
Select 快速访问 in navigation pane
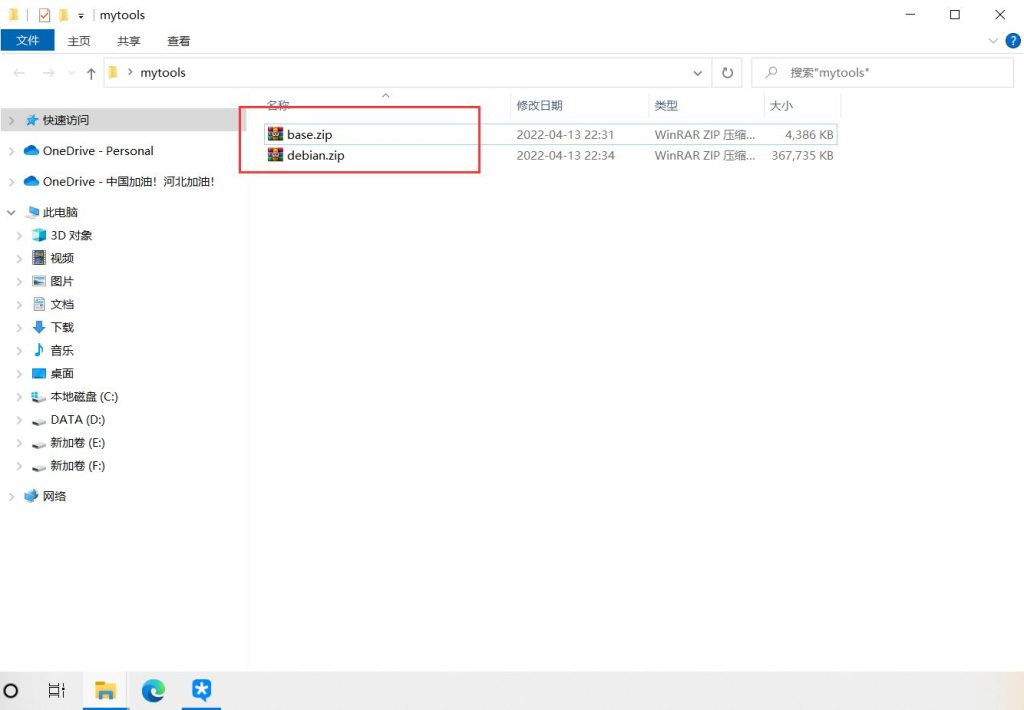coord(65,120)
